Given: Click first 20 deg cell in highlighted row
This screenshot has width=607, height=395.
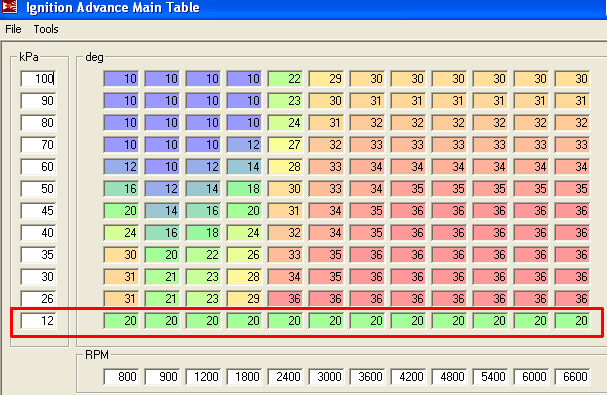Looking at the screenshot, I should pos(121,321).
